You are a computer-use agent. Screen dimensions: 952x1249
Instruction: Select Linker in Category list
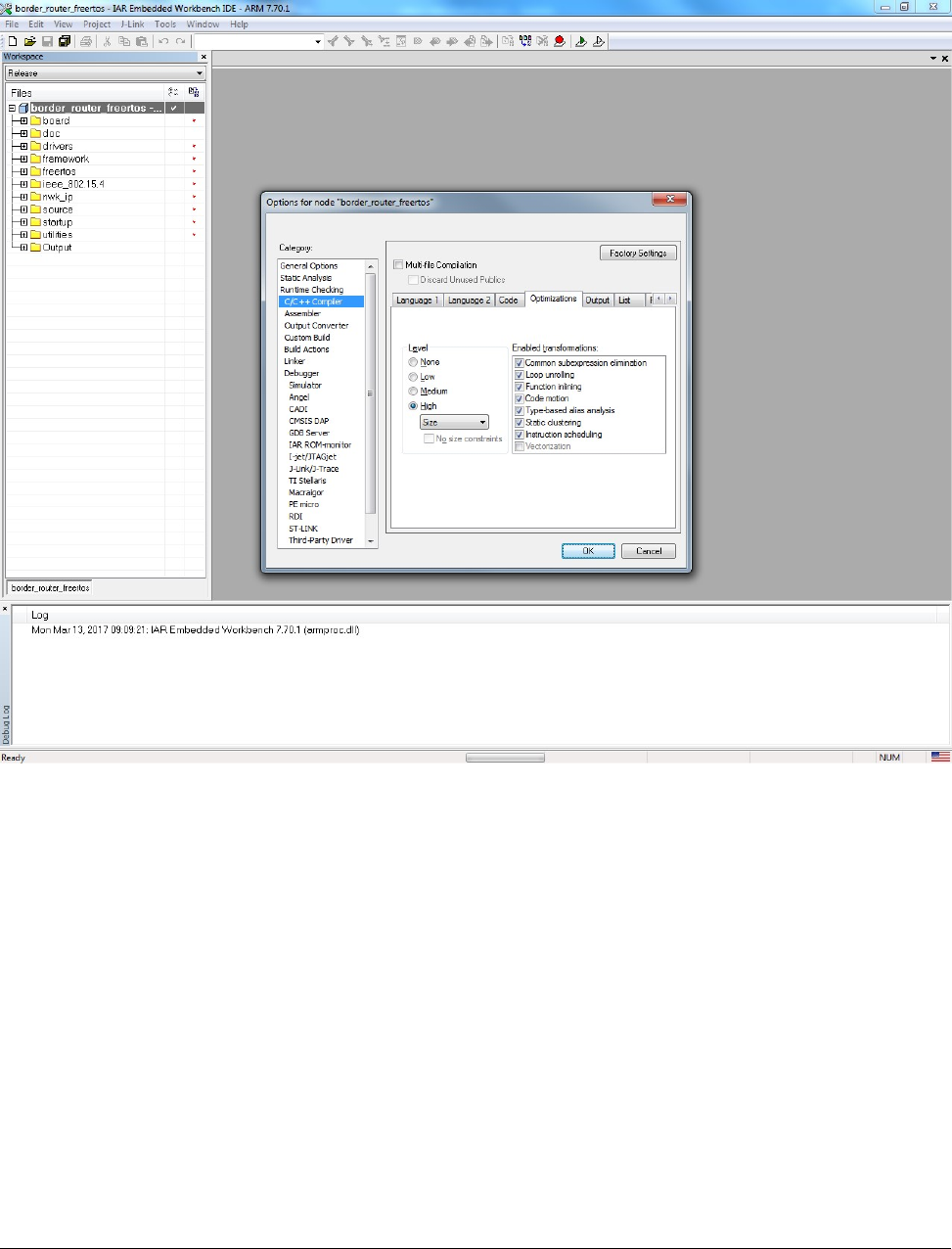coord(295,361)
